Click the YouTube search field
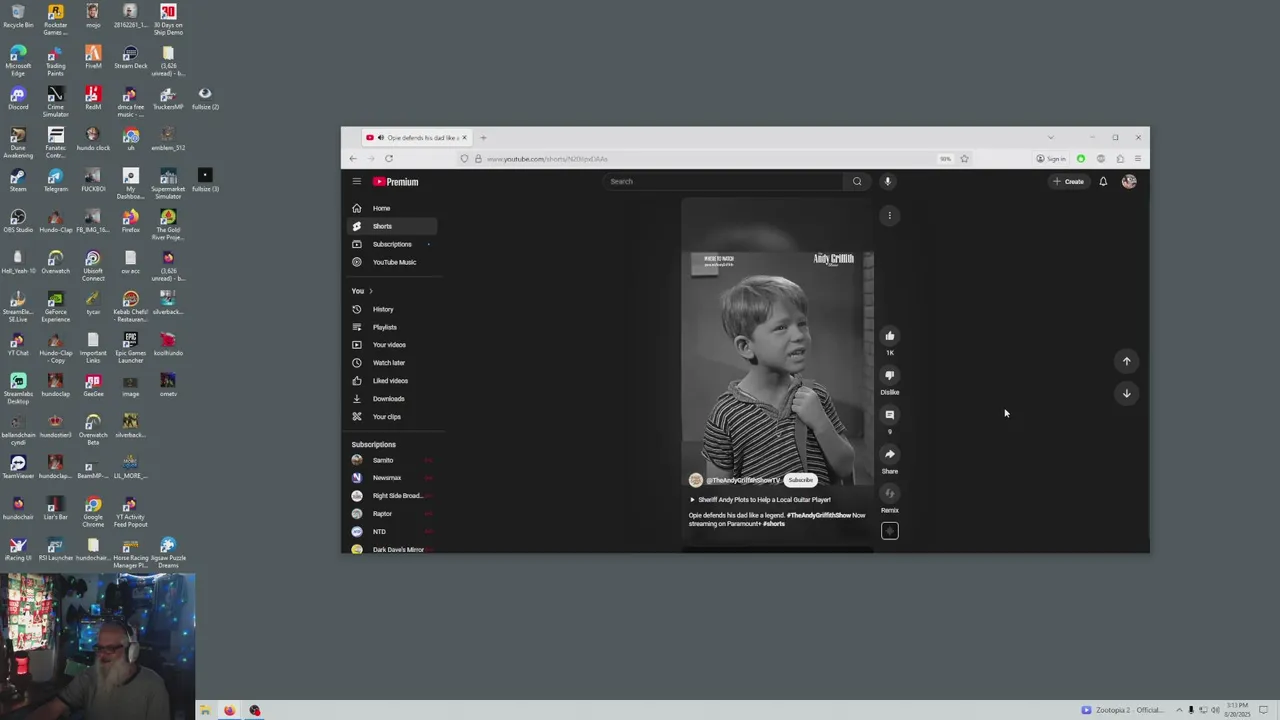The height and width of the screenshot is (720, 1280). click(x=724, y=181)
